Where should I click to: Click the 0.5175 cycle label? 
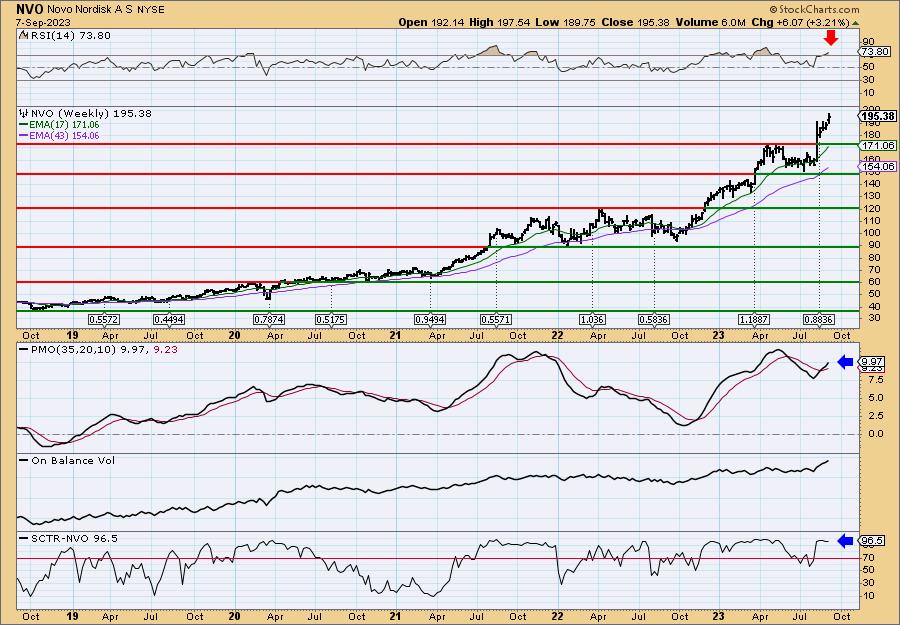331,319
